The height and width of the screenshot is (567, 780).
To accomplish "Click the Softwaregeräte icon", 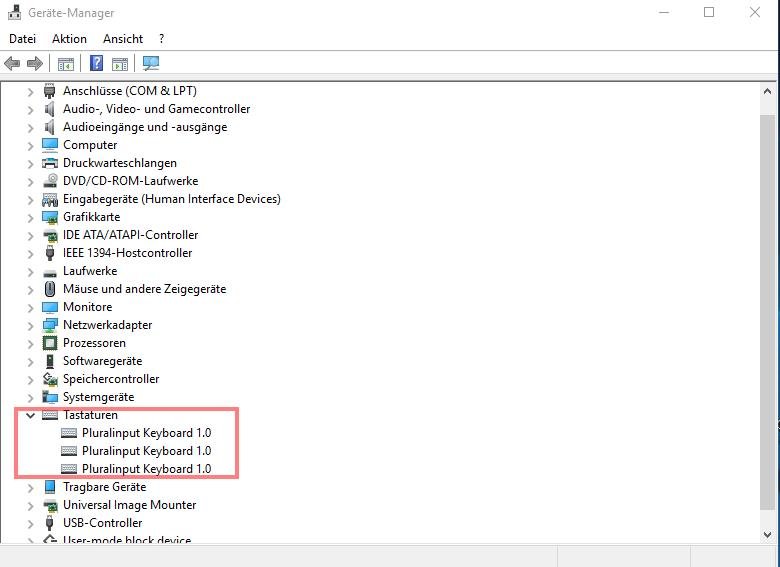I will pyautogui.click(x=49, y=361).
